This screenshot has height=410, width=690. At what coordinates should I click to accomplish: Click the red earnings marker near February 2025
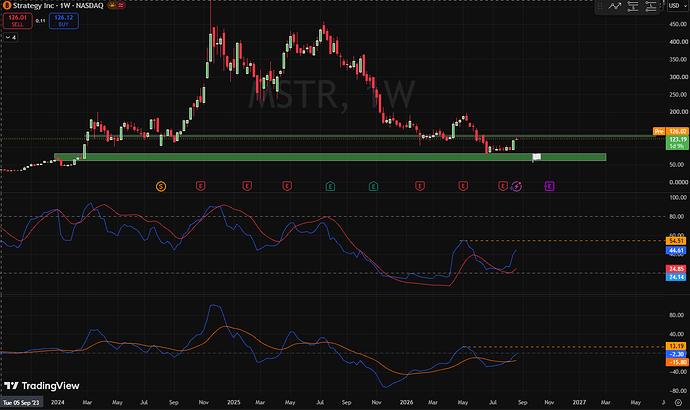pos(247,187)
